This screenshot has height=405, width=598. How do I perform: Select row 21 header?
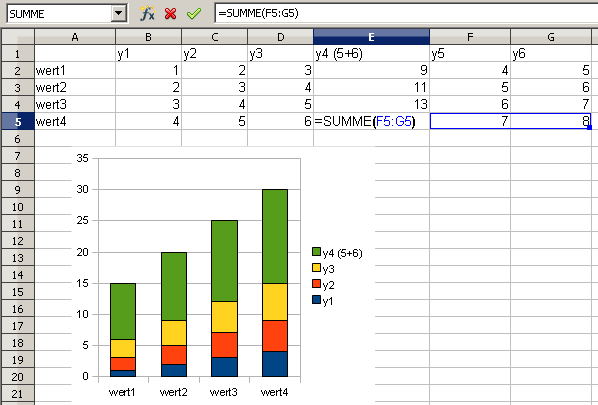point(18,394)
